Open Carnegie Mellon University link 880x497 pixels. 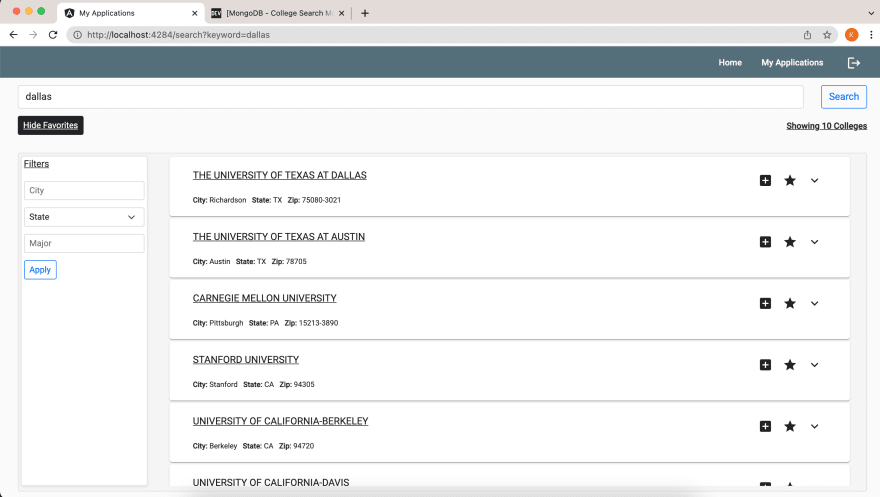coord(264,298)
